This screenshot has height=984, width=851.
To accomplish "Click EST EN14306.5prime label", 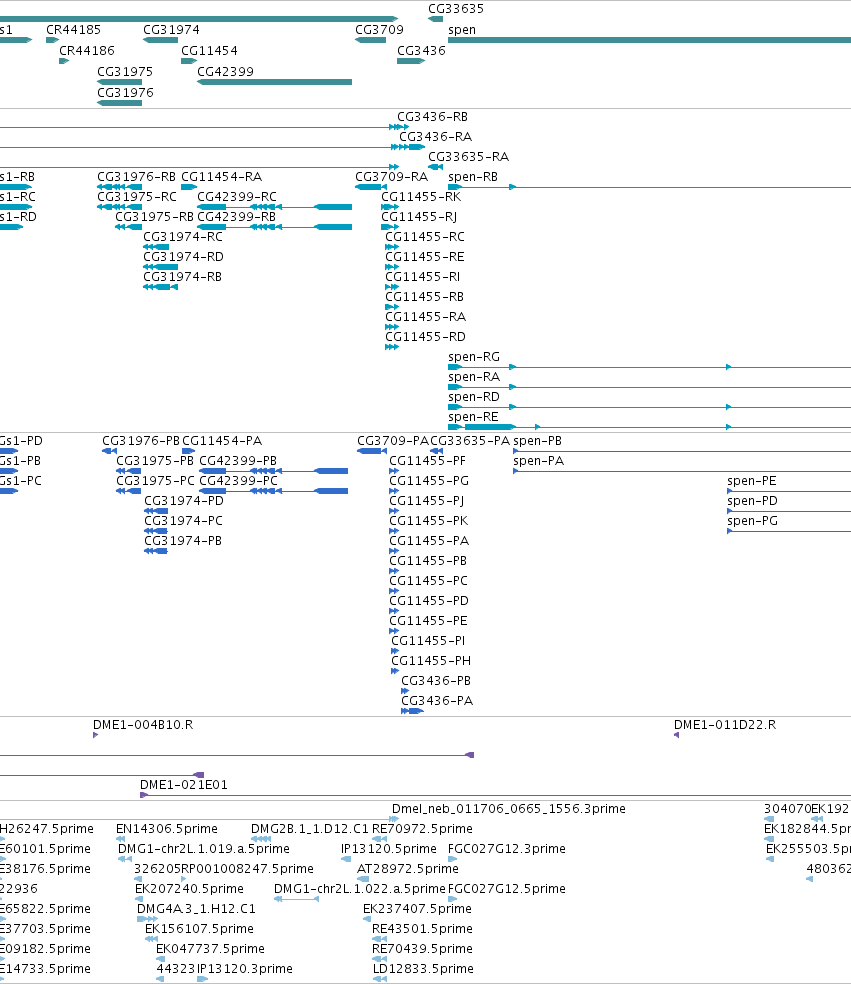I will [167, 829].
